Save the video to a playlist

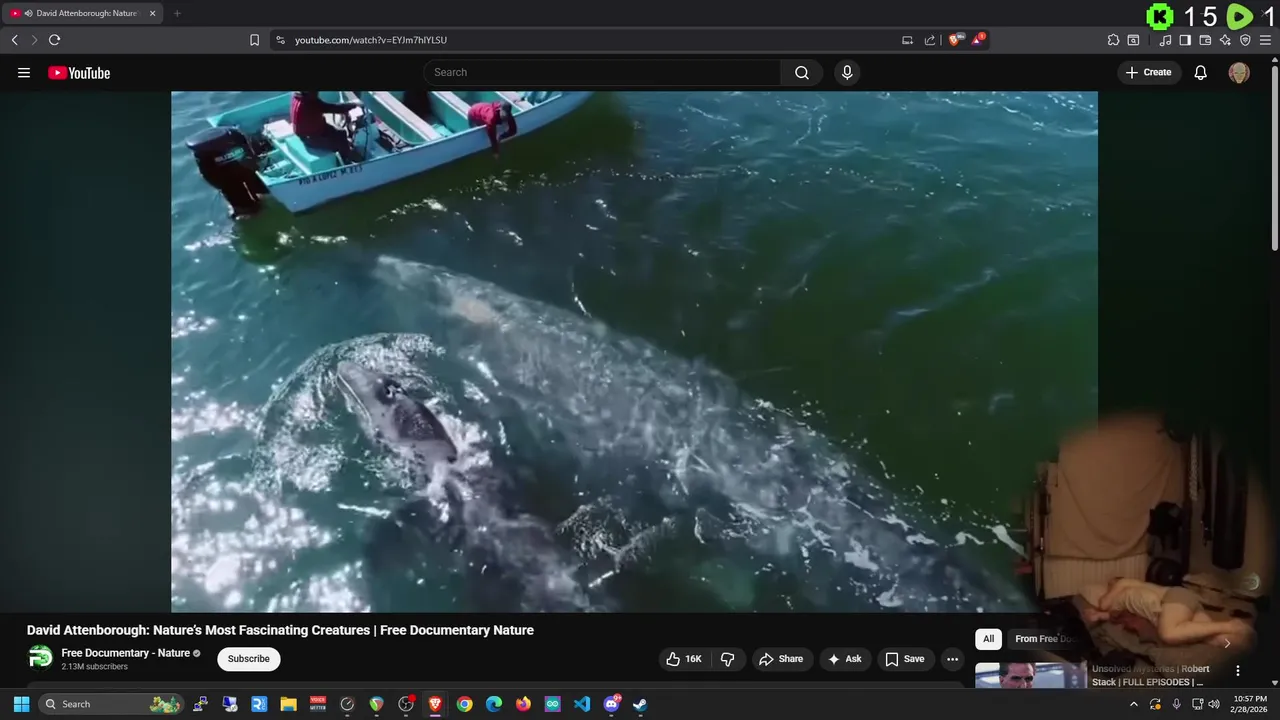905,659
